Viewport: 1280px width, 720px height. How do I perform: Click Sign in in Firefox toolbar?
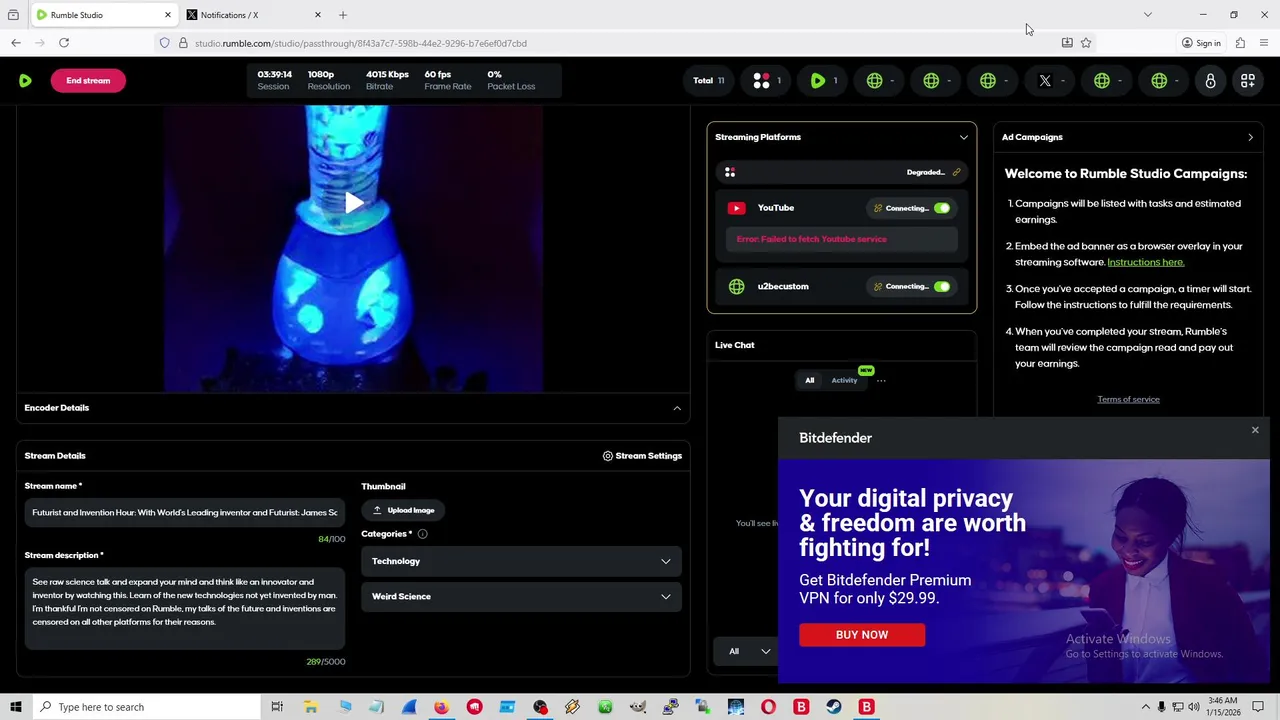coord(1201,43)
